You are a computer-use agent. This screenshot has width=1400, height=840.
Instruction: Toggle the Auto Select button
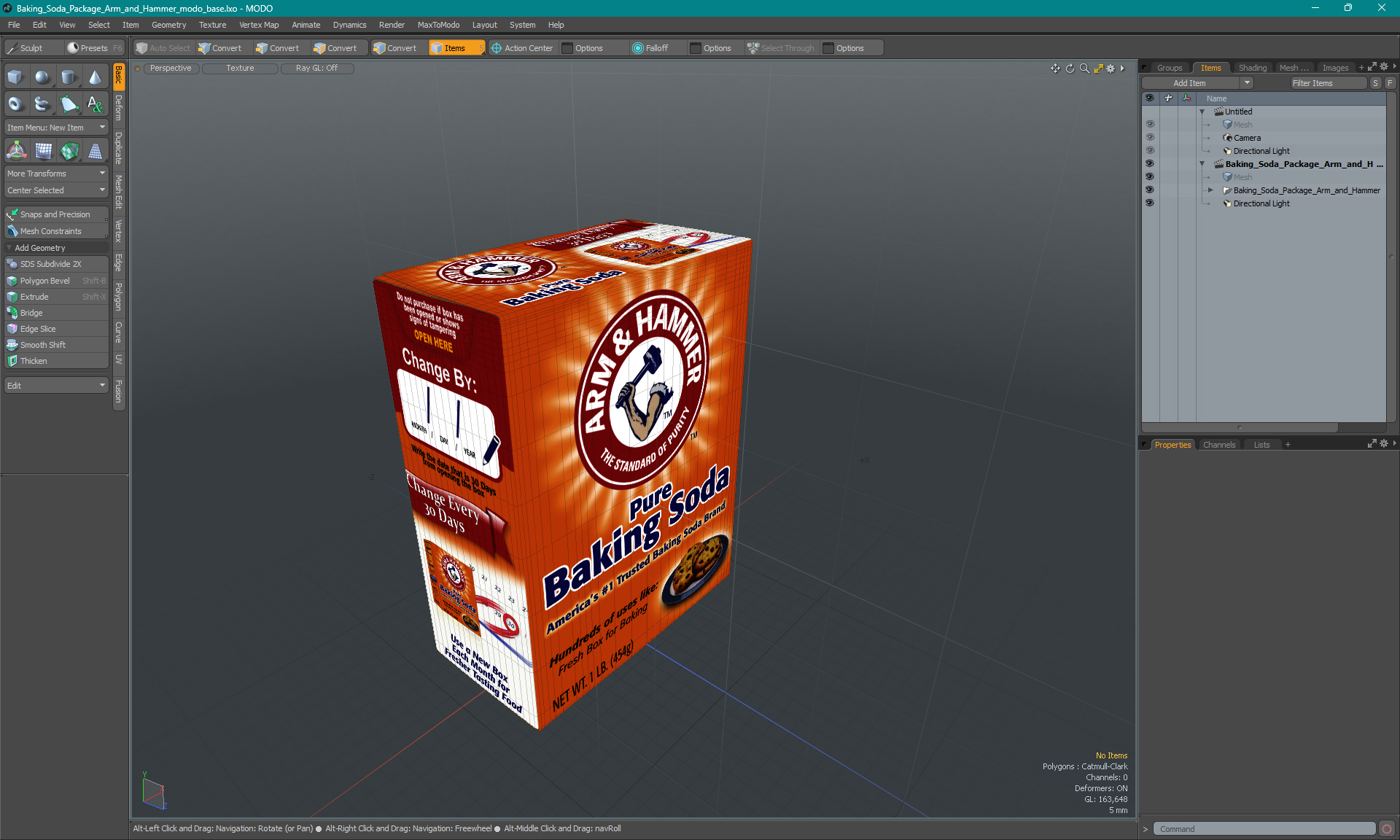tap(163, 48)
